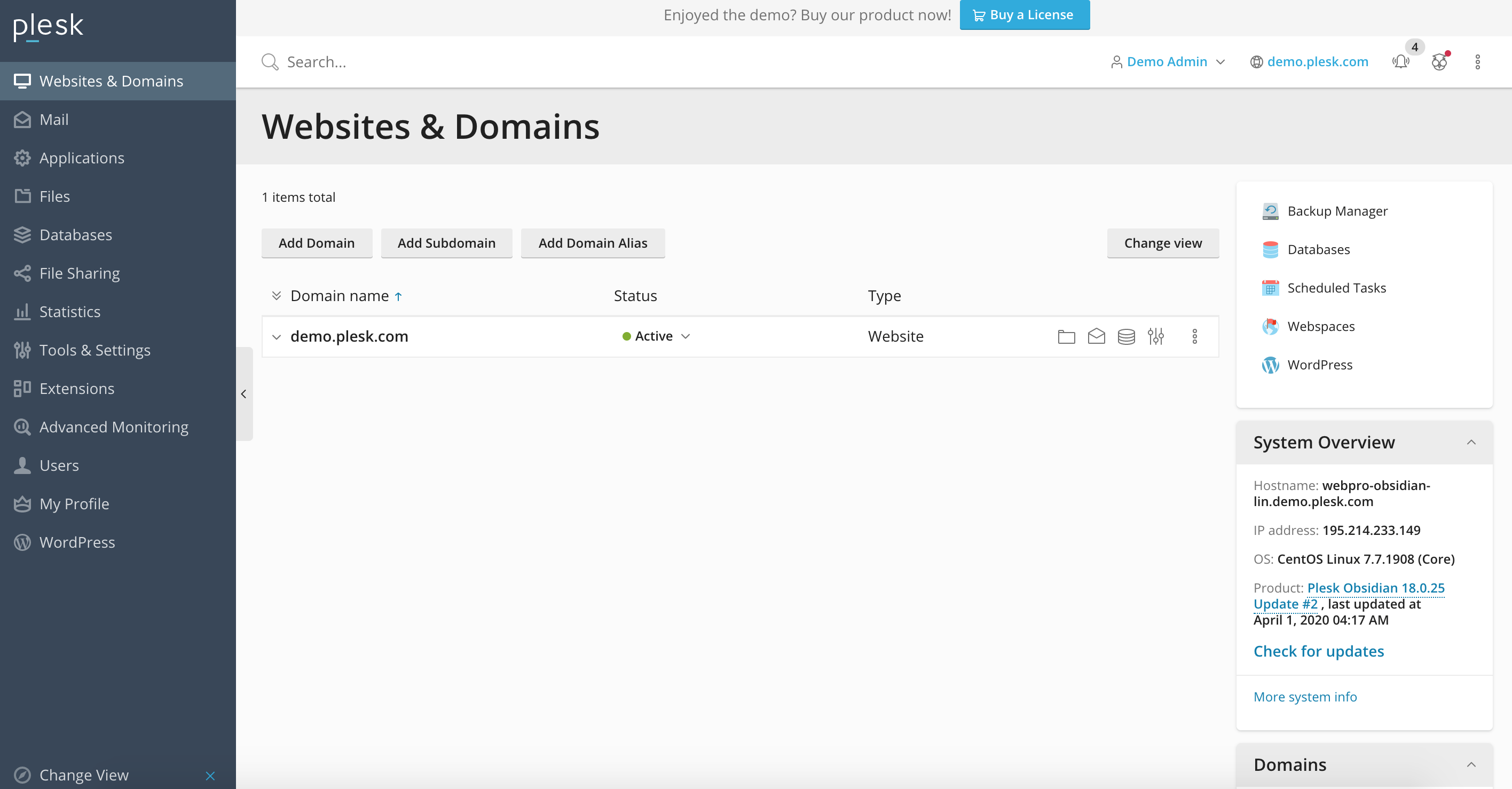The height and width of the screenshot is (789, 1512).
Task: Click the Change view button
Action: [x=1163, y=243]
